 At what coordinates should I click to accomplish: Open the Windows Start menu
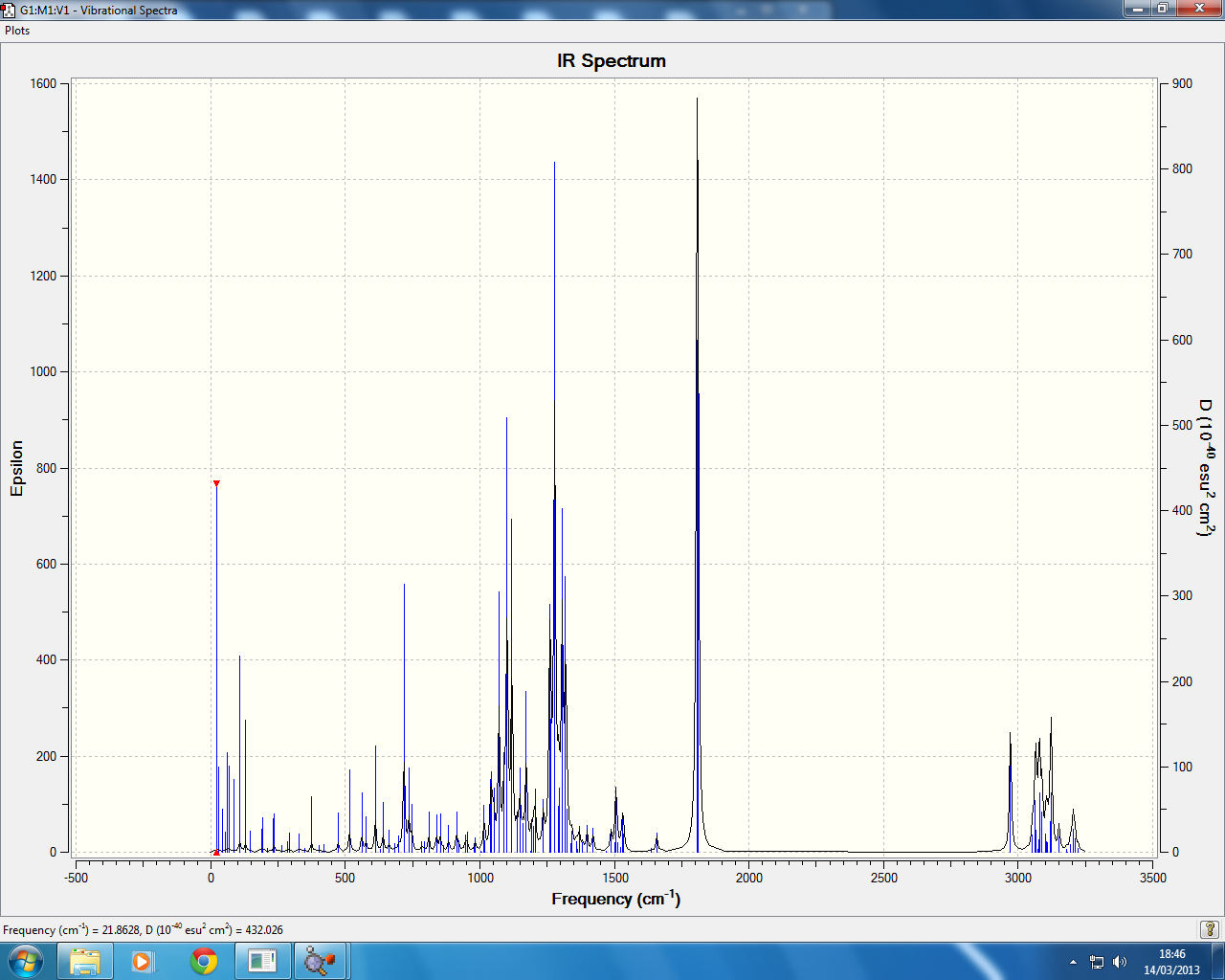point(25,961)
